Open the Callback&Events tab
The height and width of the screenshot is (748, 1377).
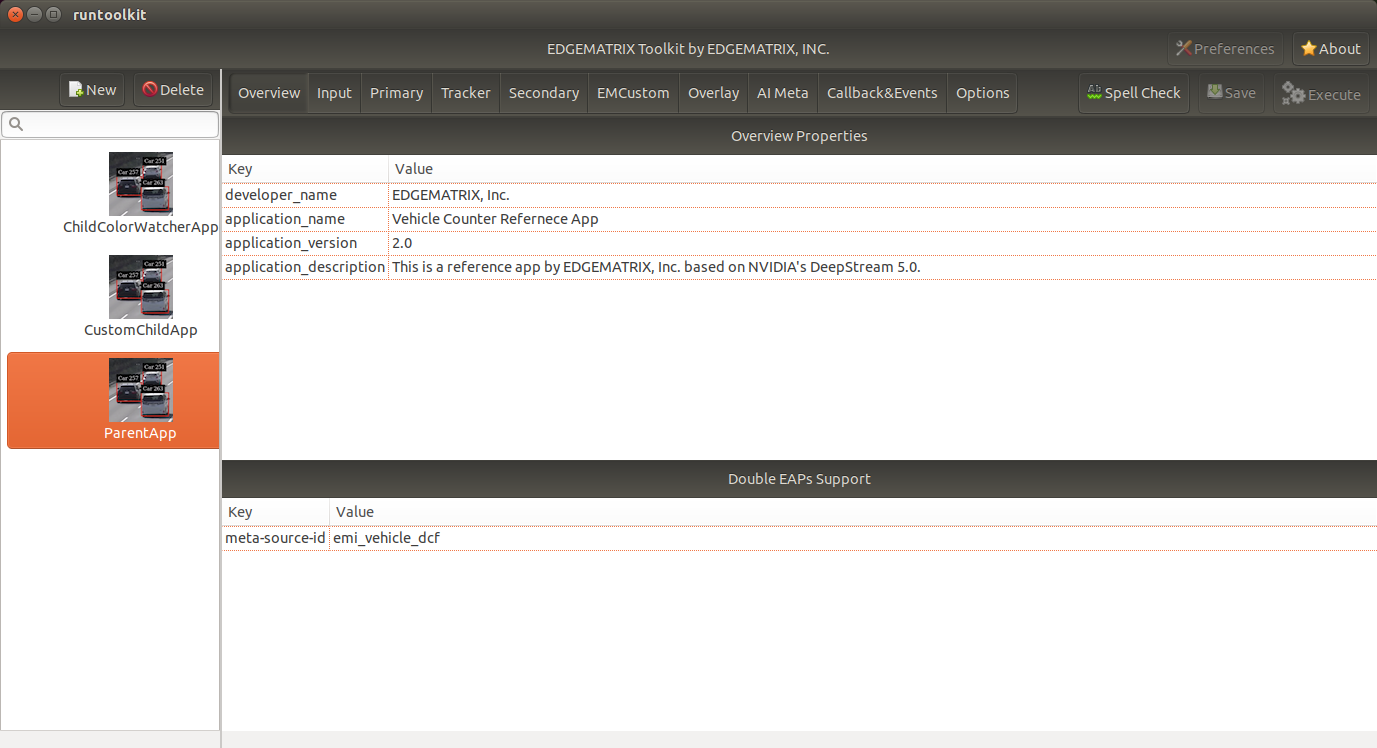point(882,93)
